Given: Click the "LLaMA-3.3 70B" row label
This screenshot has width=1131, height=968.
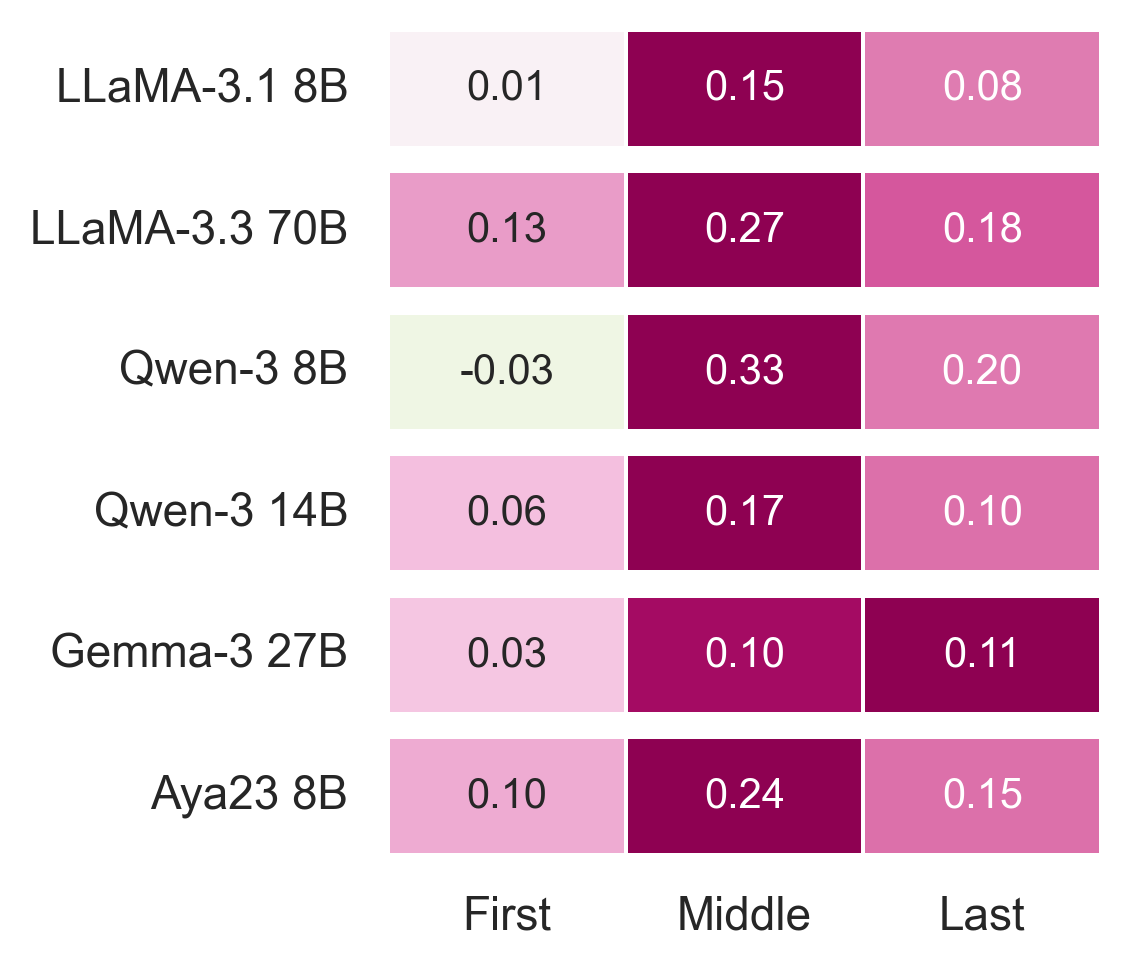Looking at the screenshot, I should (190, 230).
